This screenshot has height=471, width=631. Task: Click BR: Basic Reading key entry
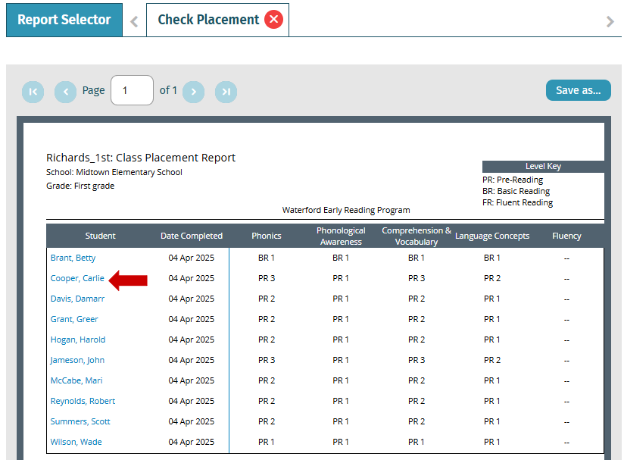click(x=516, y=191)
